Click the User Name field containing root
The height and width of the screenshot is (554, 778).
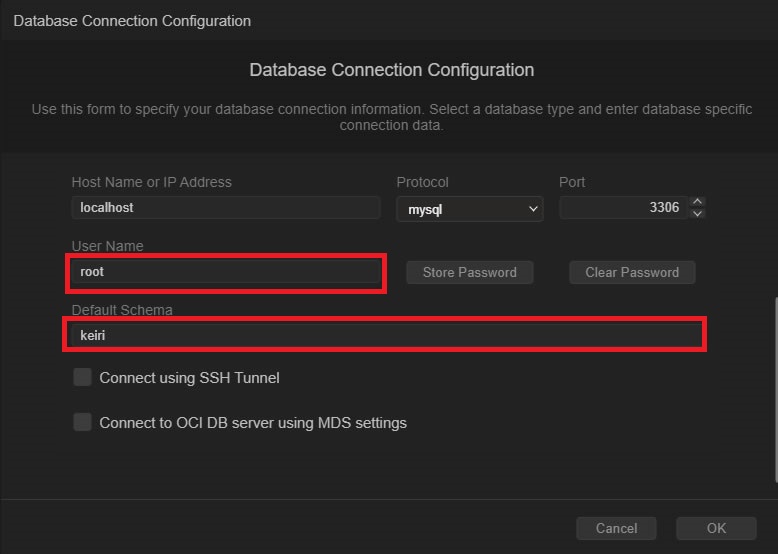(x=225, y=272)
